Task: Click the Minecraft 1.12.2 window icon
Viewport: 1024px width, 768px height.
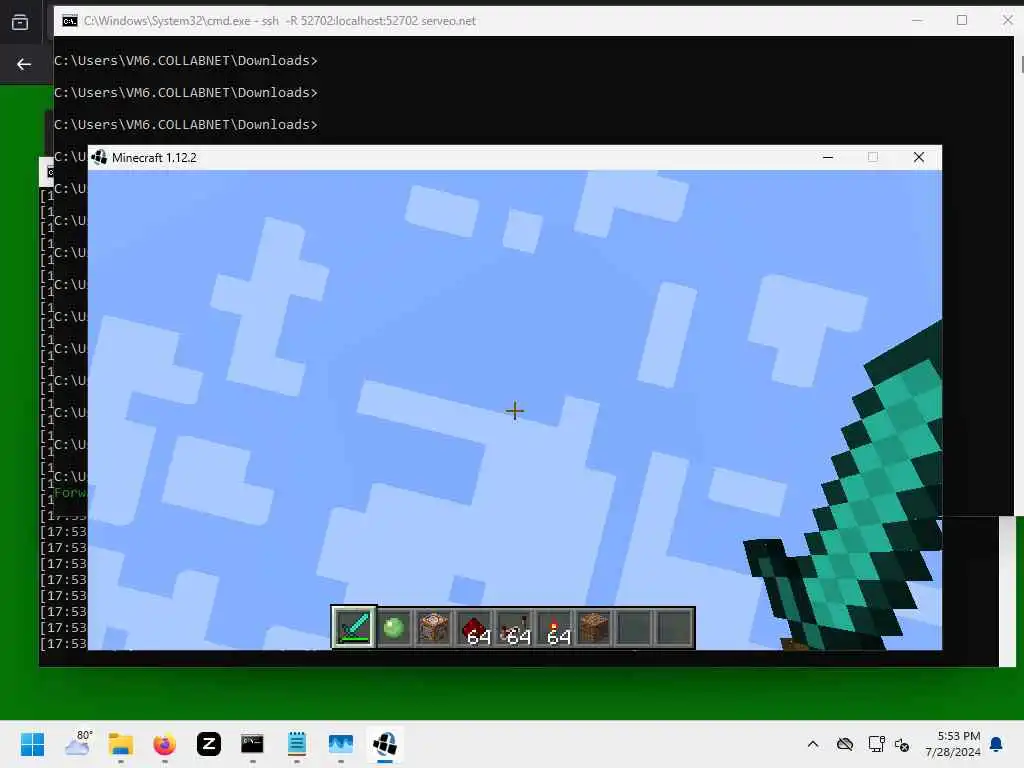Action: coord(99,157)
